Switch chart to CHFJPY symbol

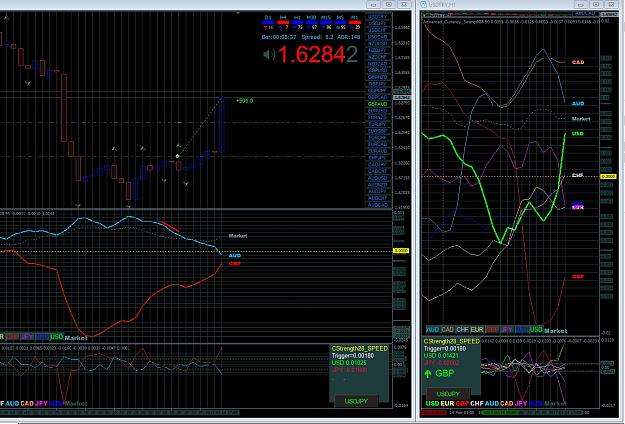coord(377,158)
